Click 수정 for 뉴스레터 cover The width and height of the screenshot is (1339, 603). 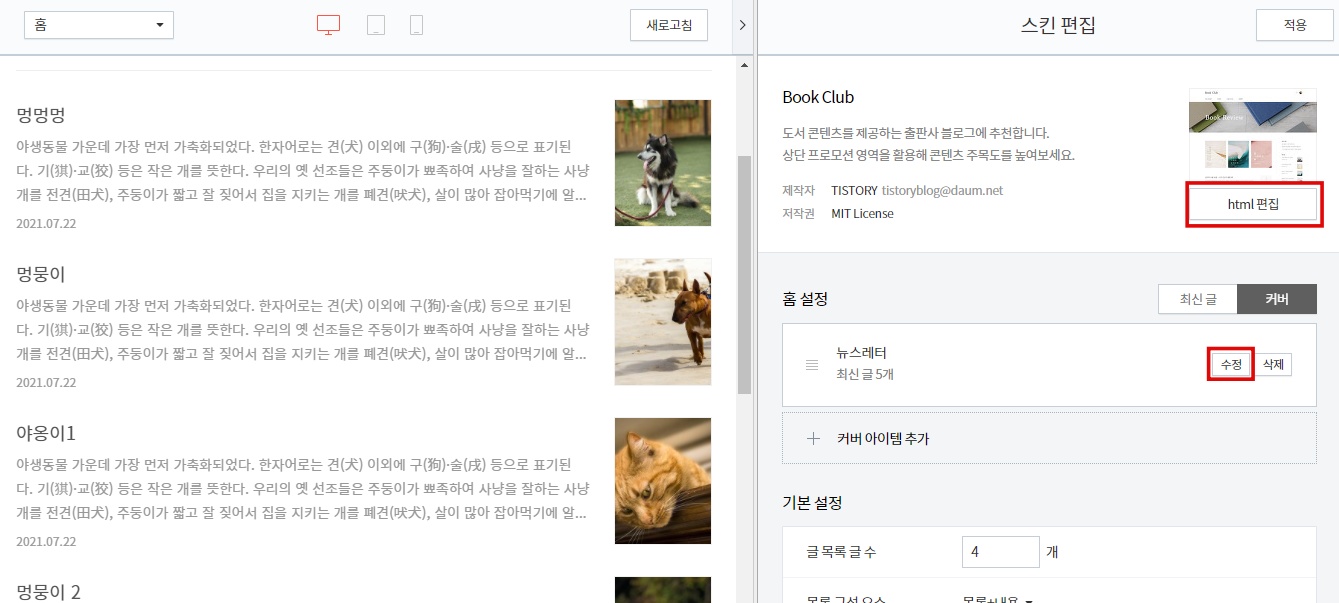click(1231, 365)
